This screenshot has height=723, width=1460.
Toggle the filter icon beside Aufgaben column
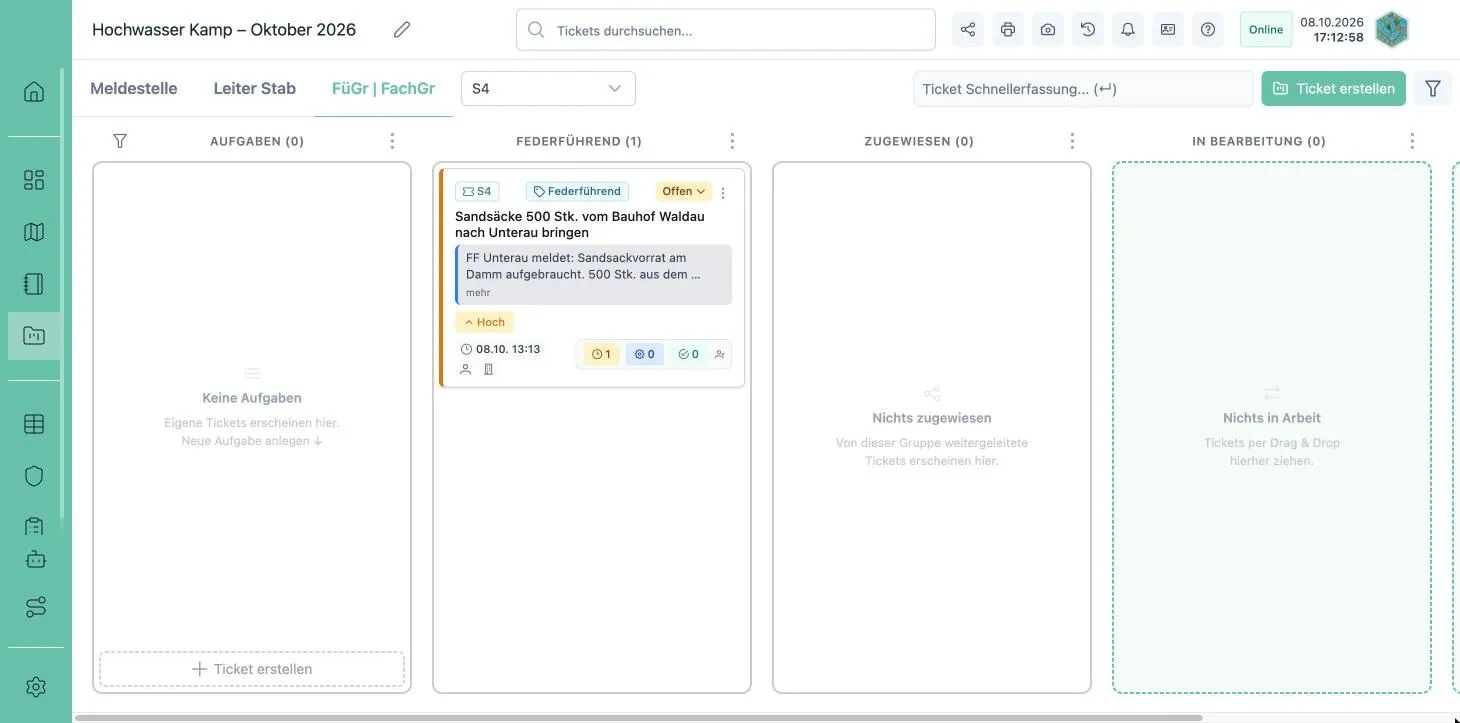click(x=120, y=141)
